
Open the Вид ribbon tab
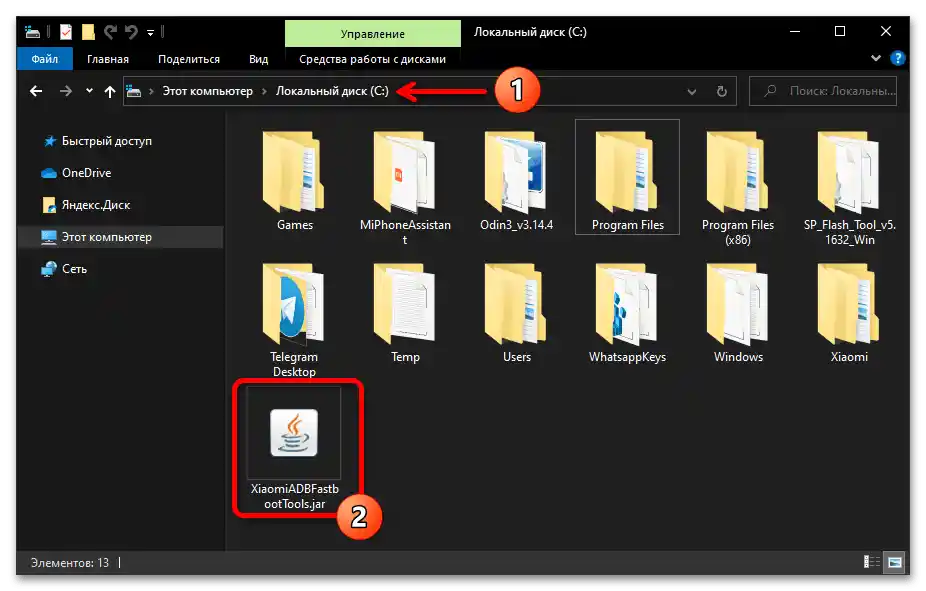pyautogui.click(x=259, y=59)
